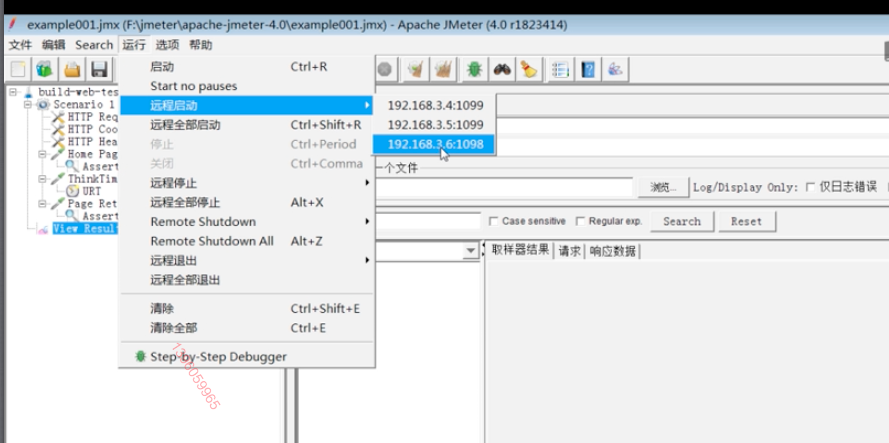Image resolution: width=889 pixels, height=443 pixels.
Task: Collapse the Scenario 1 tree node
Action: (x=28, y=105)
